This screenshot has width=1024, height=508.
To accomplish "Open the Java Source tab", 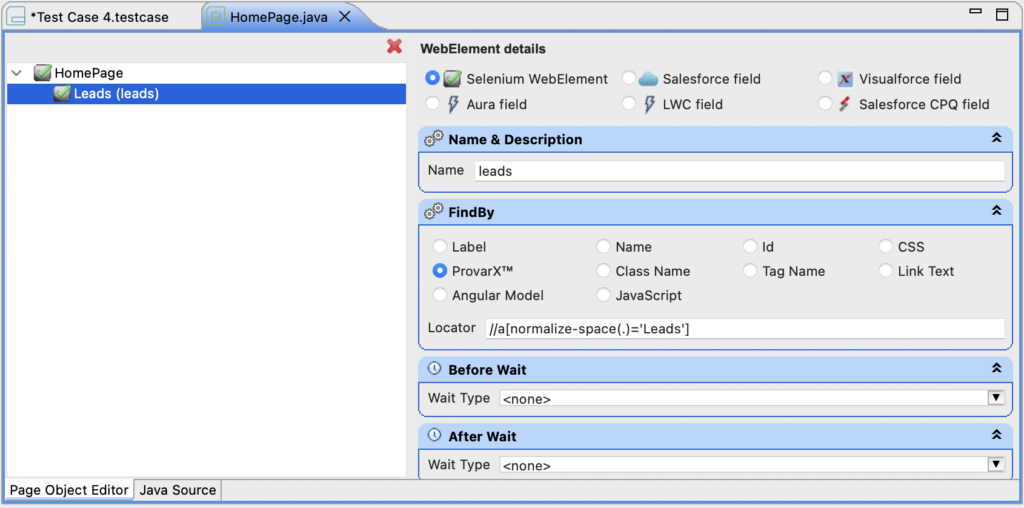I will [178, 490].
